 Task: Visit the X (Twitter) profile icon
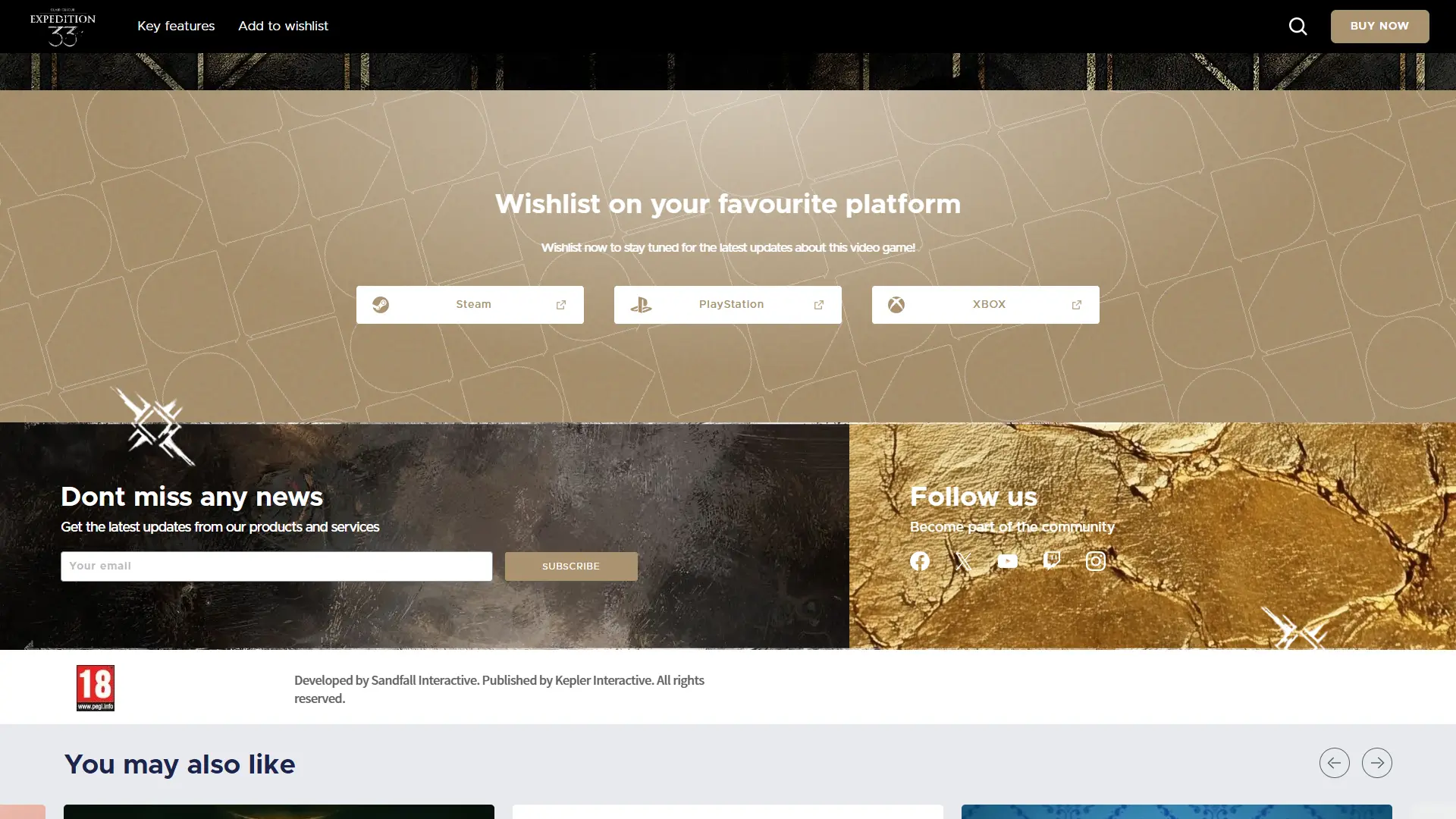(x=964, y=561)
